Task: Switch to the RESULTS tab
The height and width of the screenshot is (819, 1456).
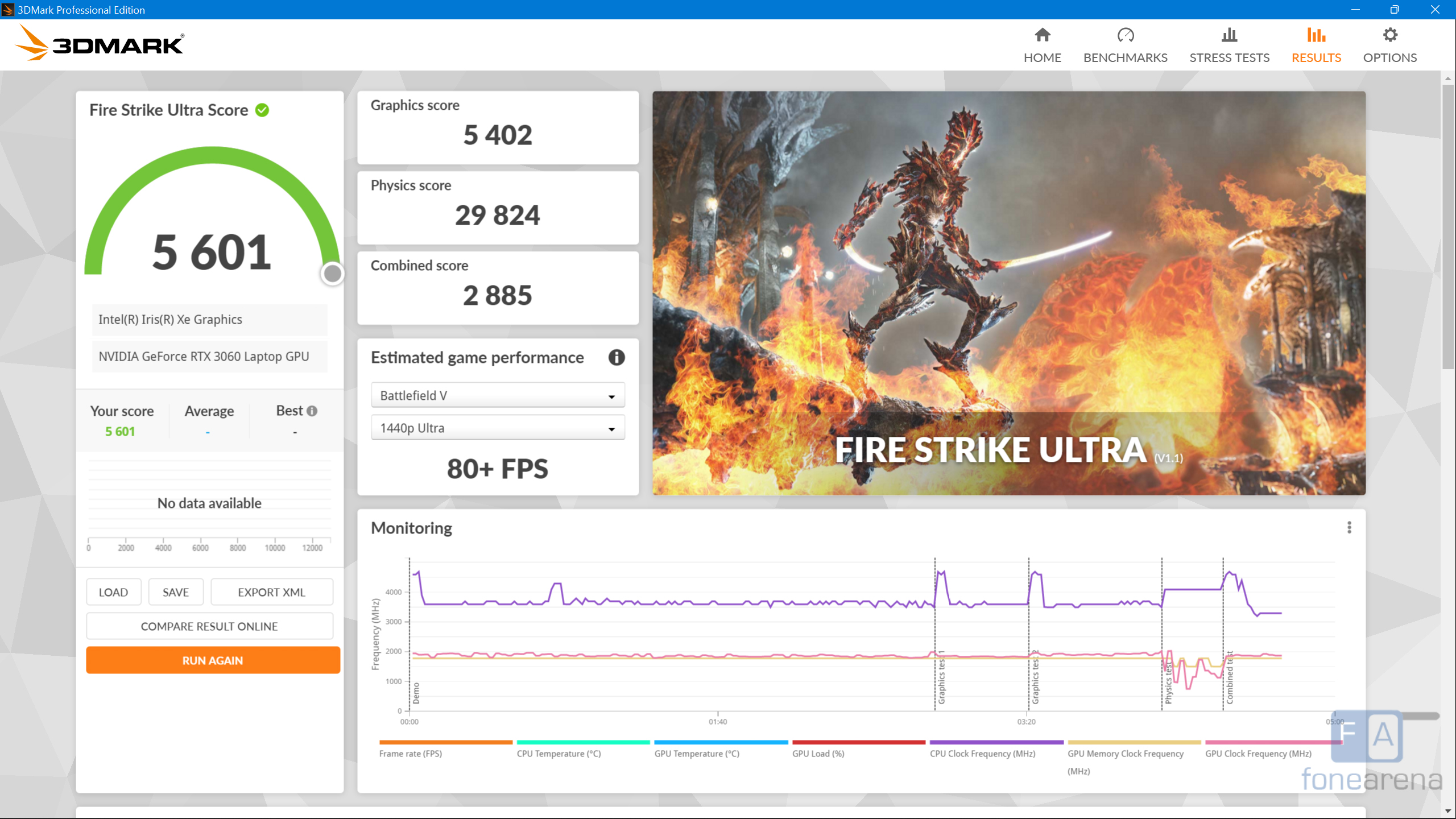Action: click(1316, 57)
